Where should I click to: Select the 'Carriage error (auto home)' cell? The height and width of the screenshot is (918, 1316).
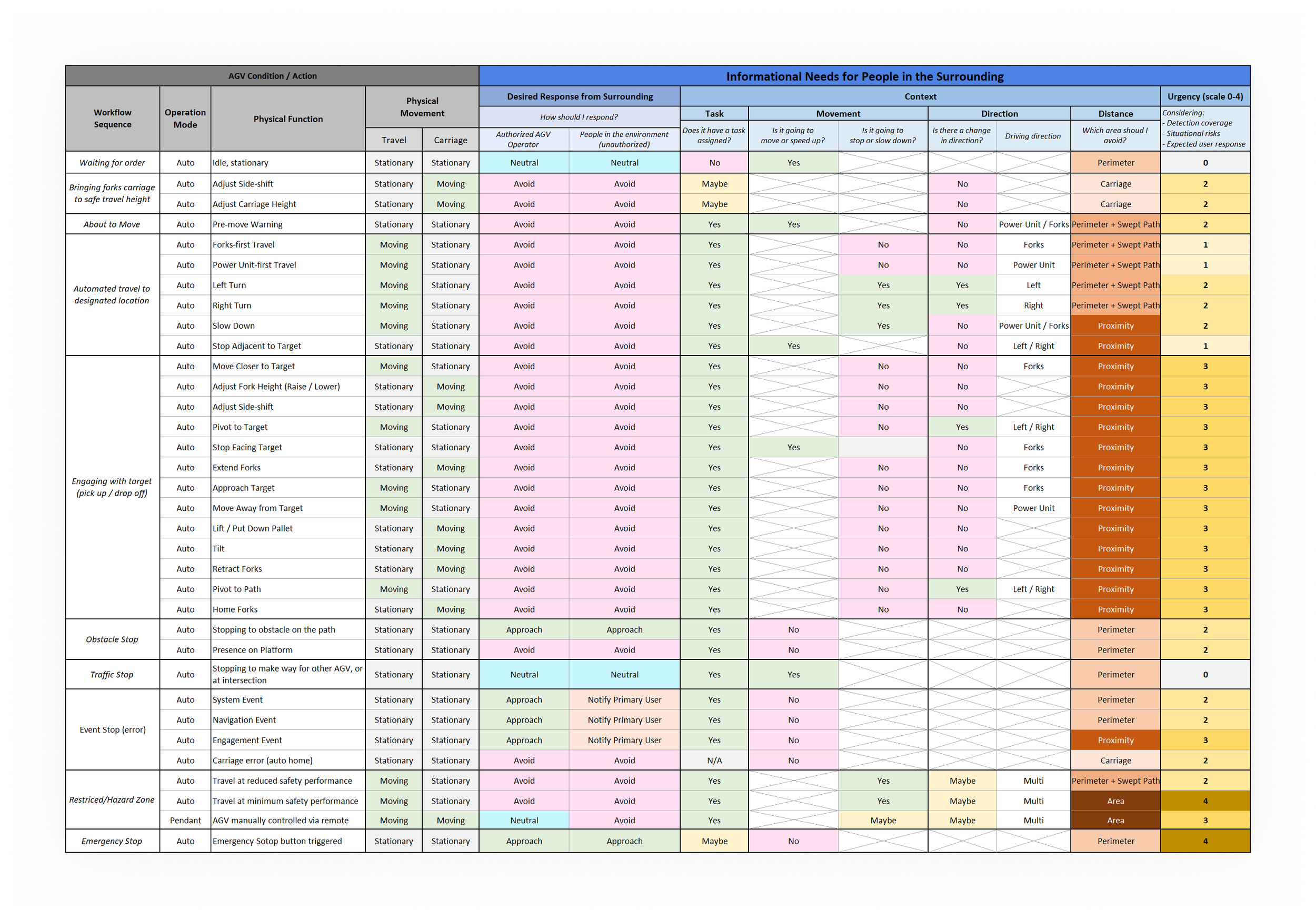tap(263, 761)
